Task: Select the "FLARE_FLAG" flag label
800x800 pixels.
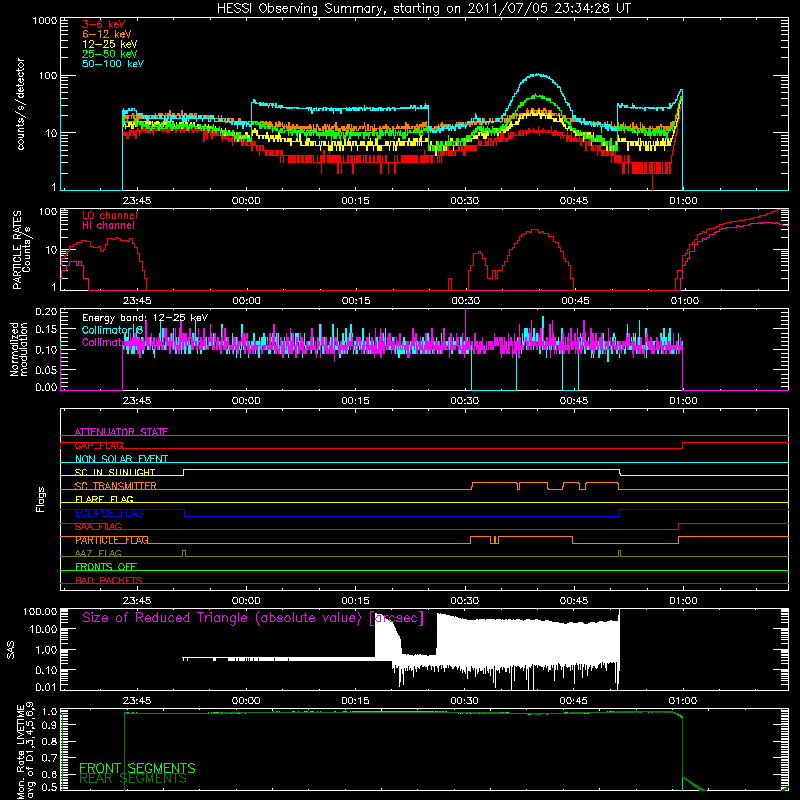Action: click(x=104, y=499)
